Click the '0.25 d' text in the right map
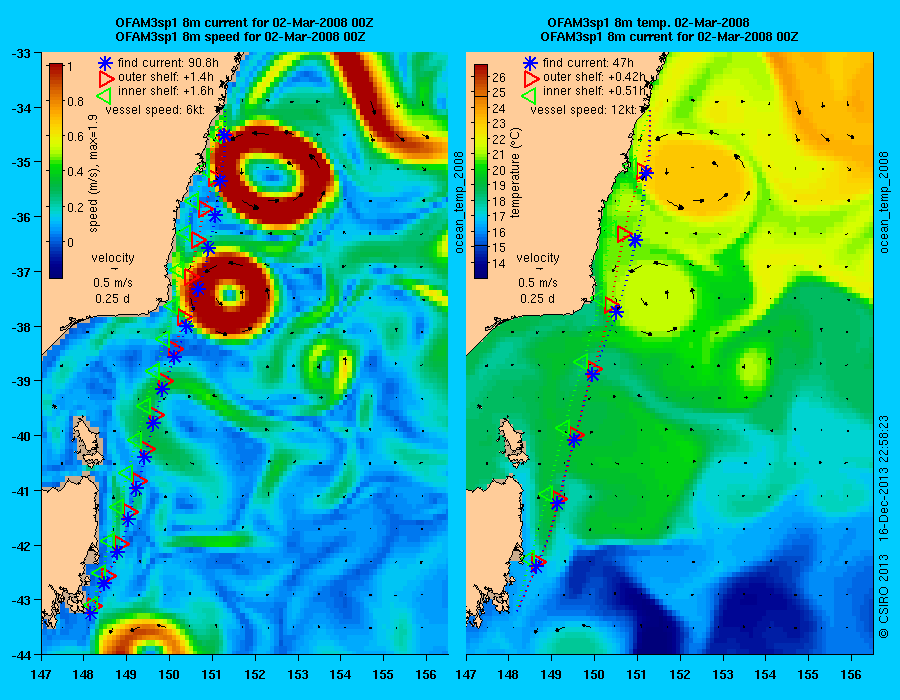The image size is (900, 700). pyautogui.click(x=537, y=299)
